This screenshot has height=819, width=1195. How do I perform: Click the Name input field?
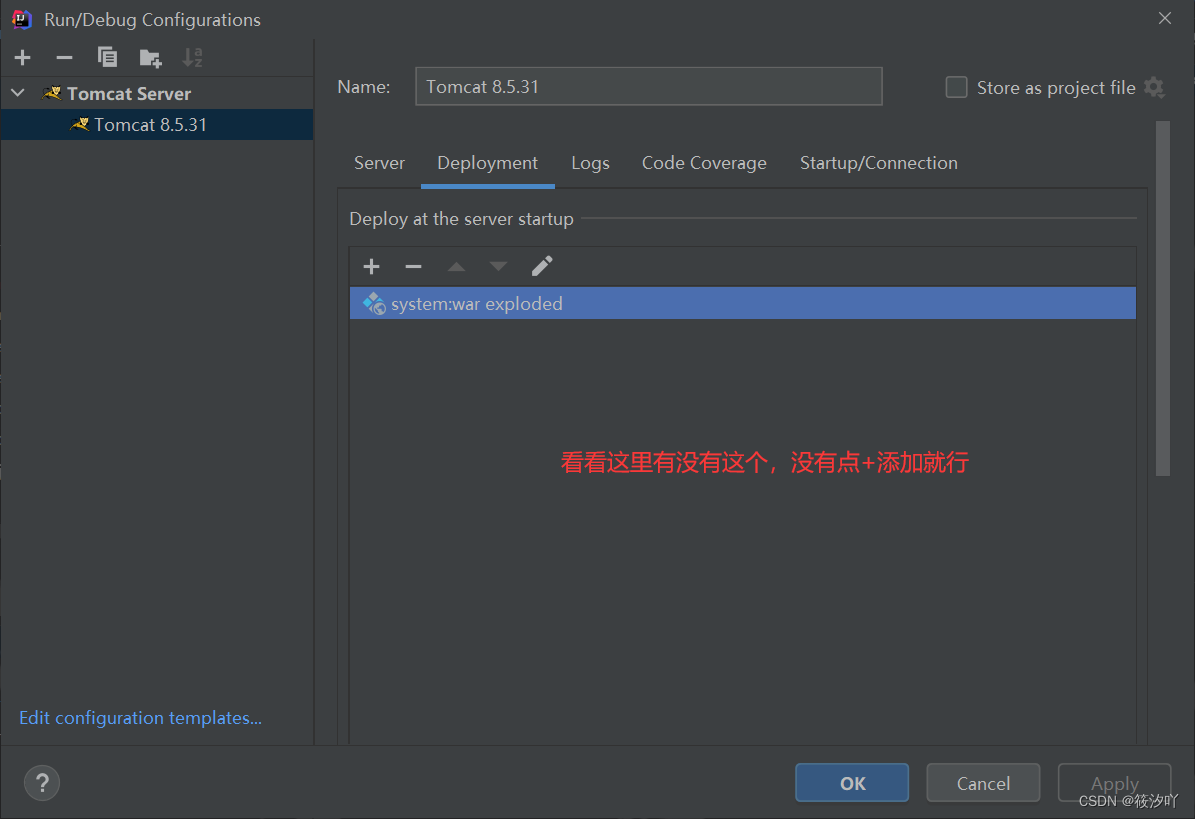(649, 86)
